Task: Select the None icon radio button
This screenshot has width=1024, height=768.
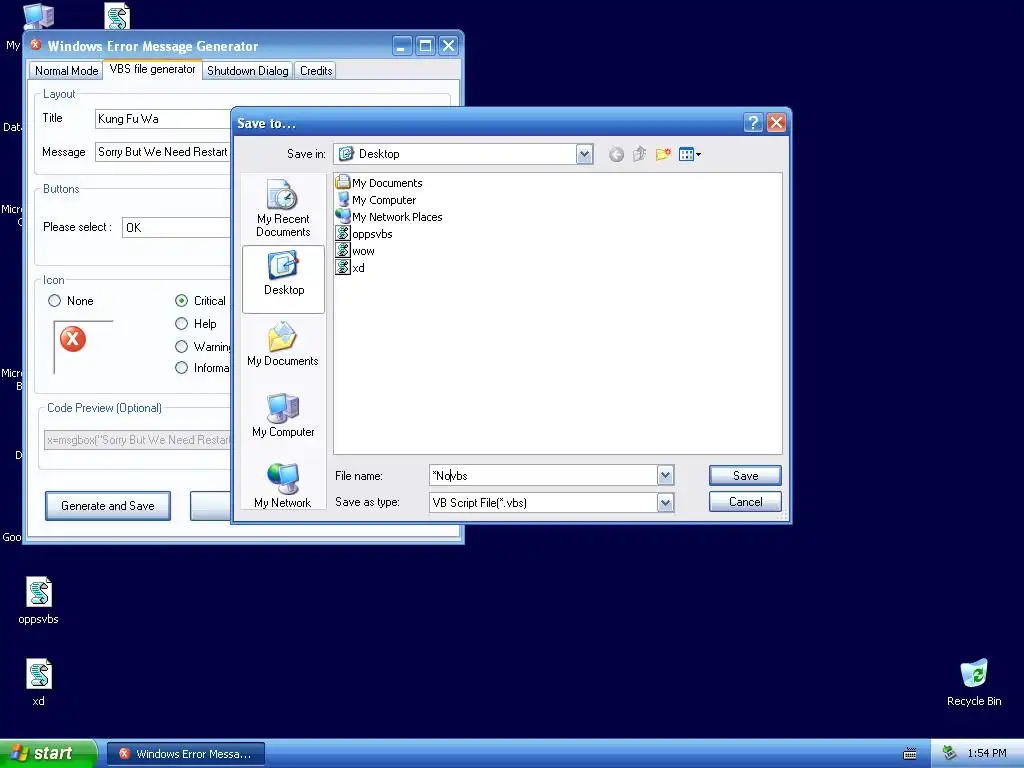Action: click(x=55, y=300)
